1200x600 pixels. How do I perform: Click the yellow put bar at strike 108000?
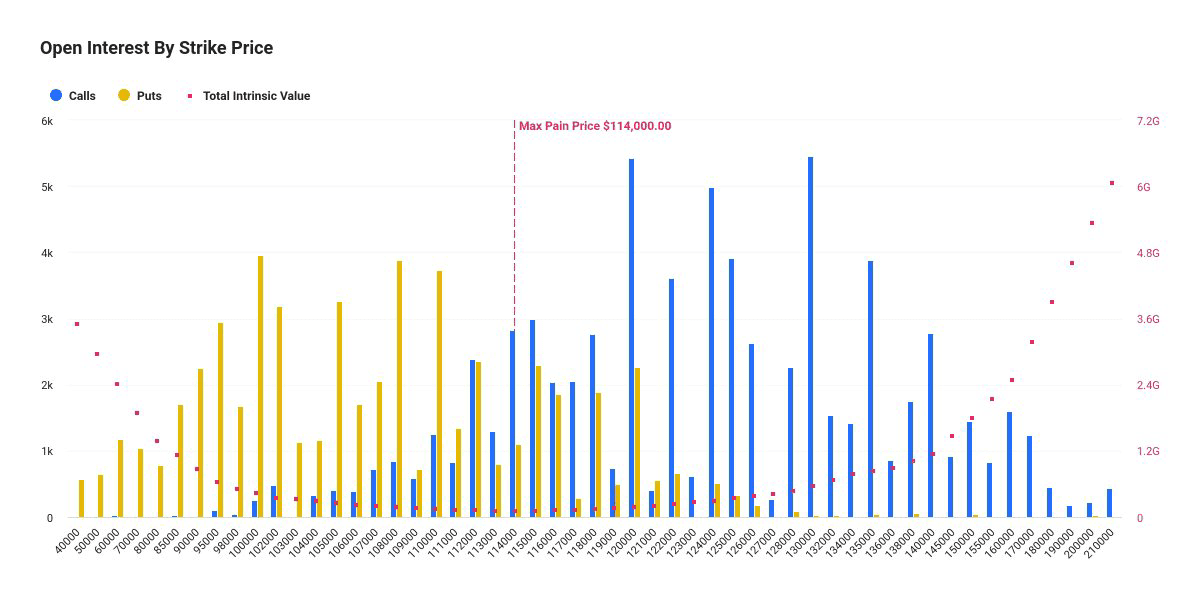point(399,389)
